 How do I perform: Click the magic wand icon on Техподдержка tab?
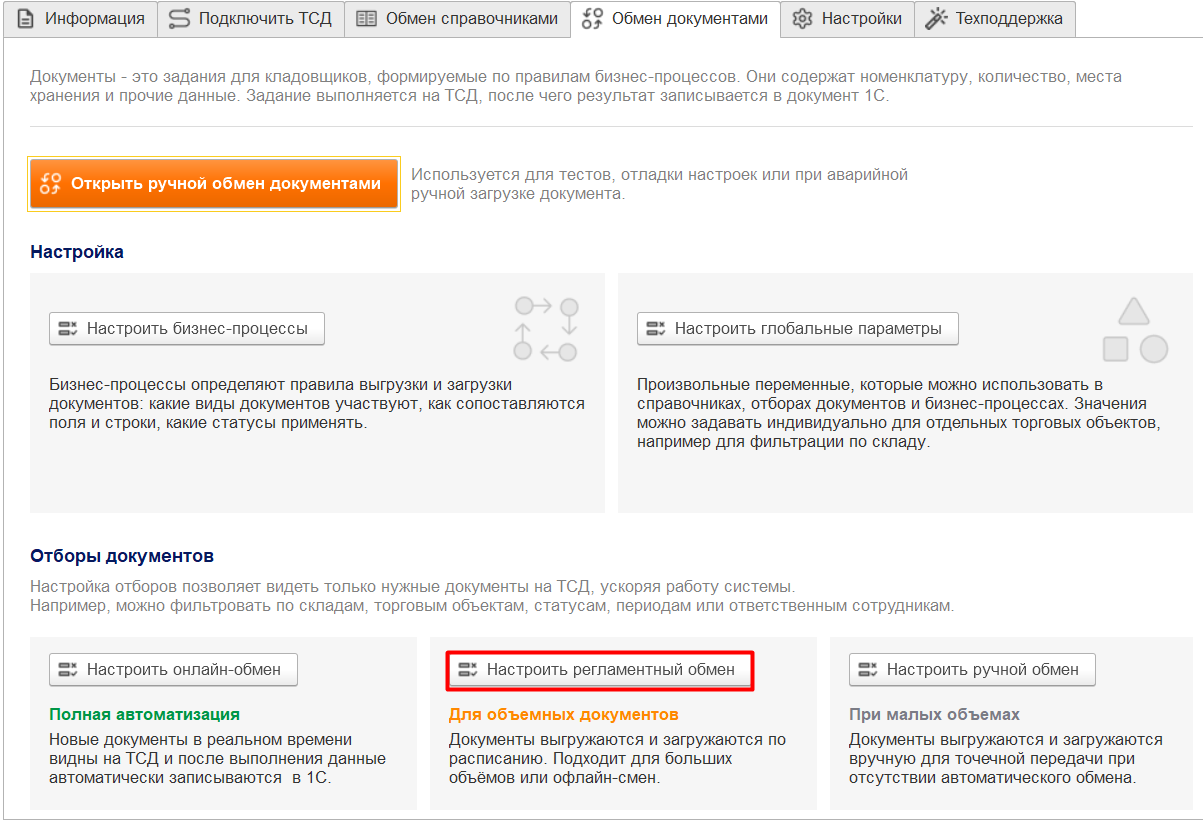pyautogui.click(x=936, y=19)
